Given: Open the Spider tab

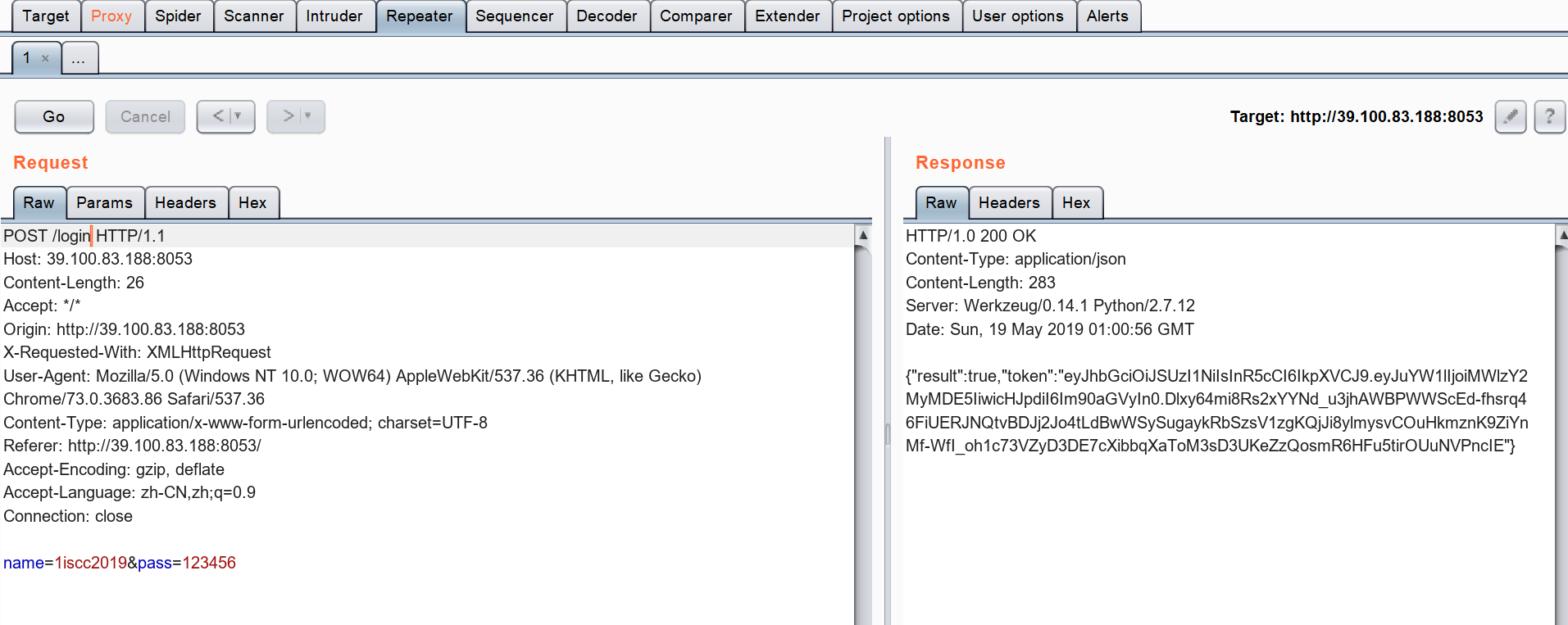Looking at the screenshot, I should click(178, 16).
